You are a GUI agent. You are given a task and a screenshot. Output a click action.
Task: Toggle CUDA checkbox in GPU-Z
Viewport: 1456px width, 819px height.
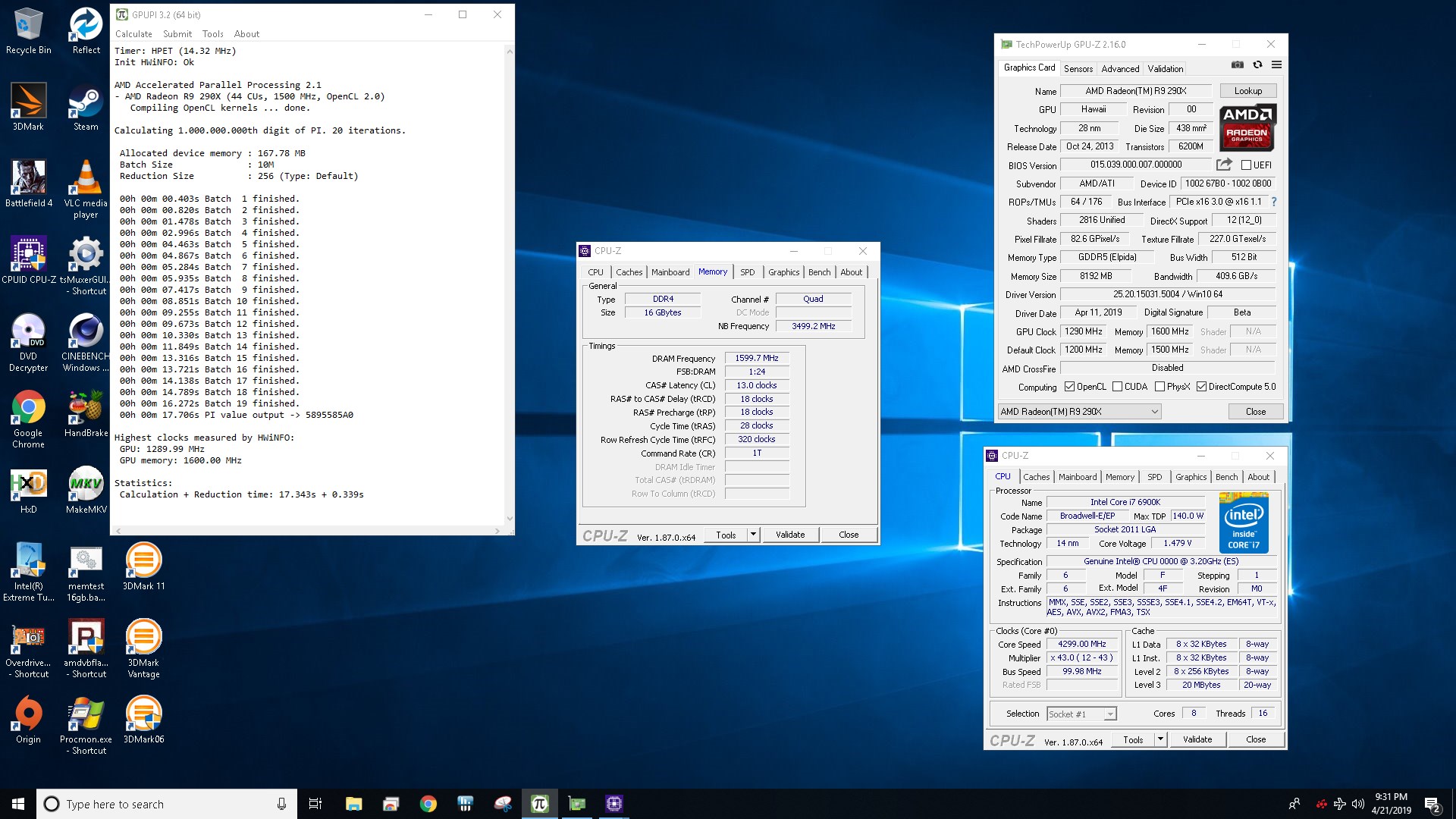[x=1117, y=387]
